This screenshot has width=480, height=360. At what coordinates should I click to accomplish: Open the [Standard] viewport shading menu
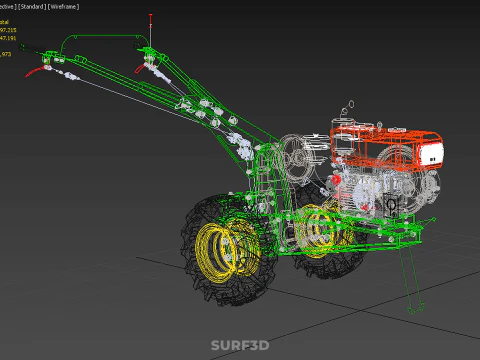pos(32,7)
